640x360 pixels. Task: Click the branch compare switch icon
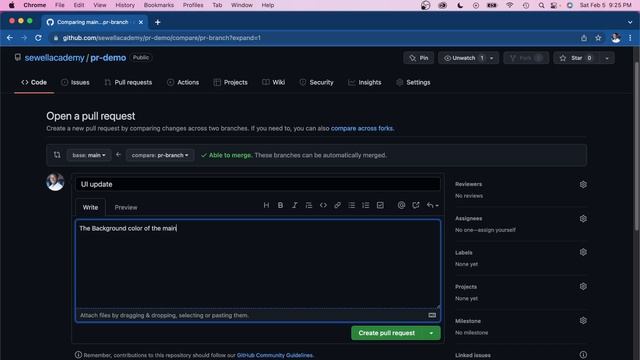pos(57,155)
